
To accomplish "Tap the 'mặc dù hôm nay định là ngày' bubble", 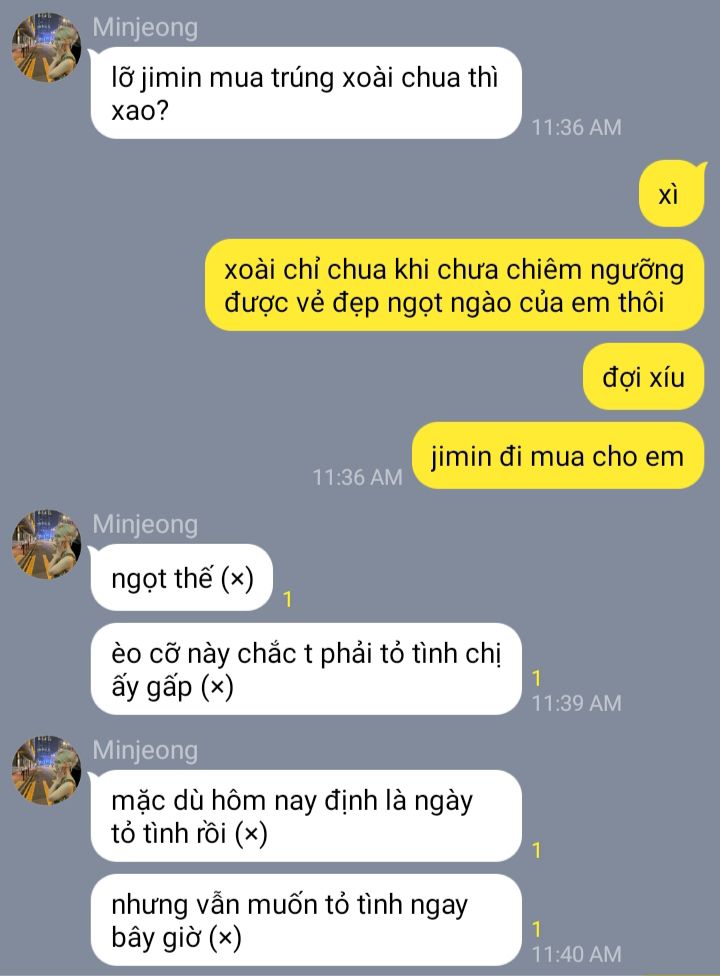I will [x=306, y=816].
